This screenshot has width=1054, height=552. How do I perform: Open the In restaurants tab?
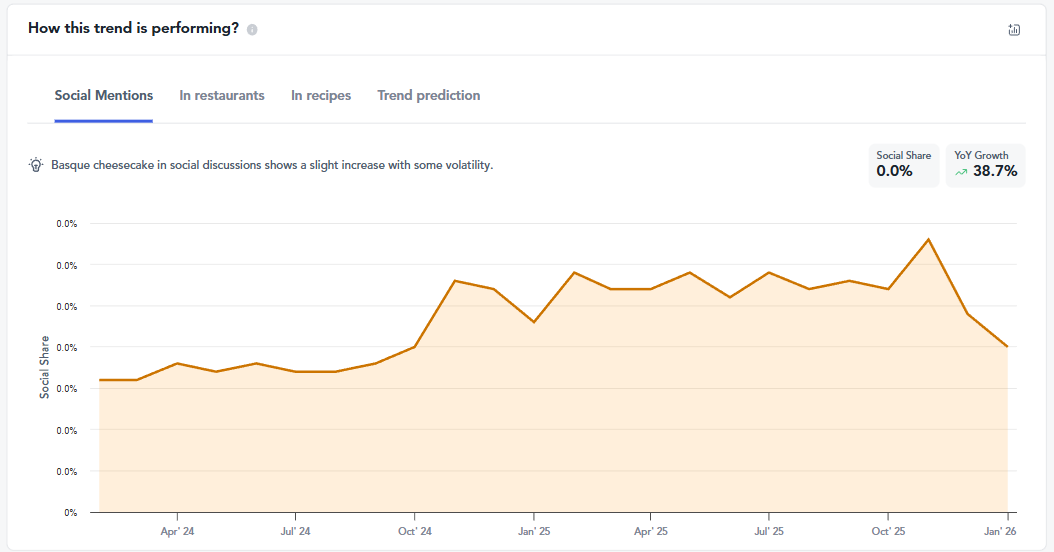coord(222,96)
